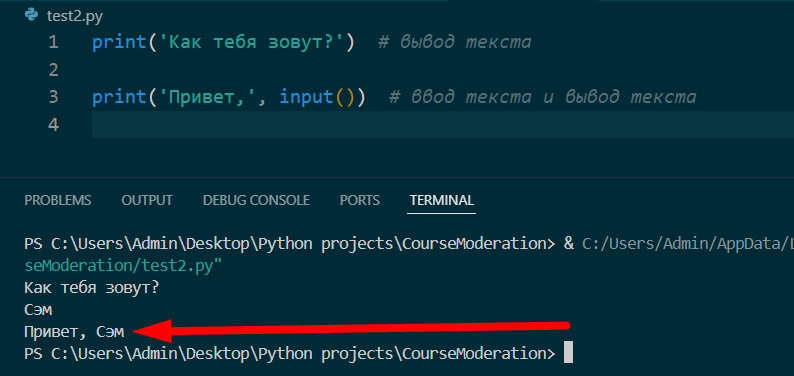
Task: Click line number 4 in the gutter
Action: click(54, 124)
